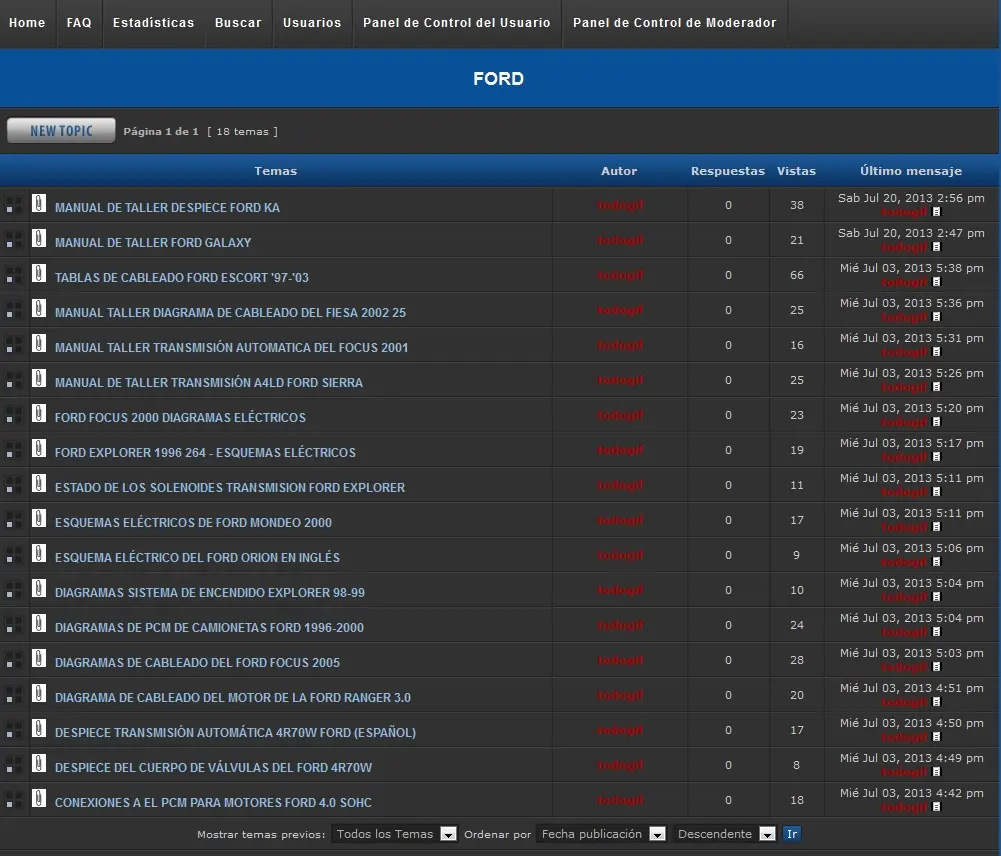
Task: Open topic Estado de los Solenoides Transmision Explorer
Action: click(230, 488)
